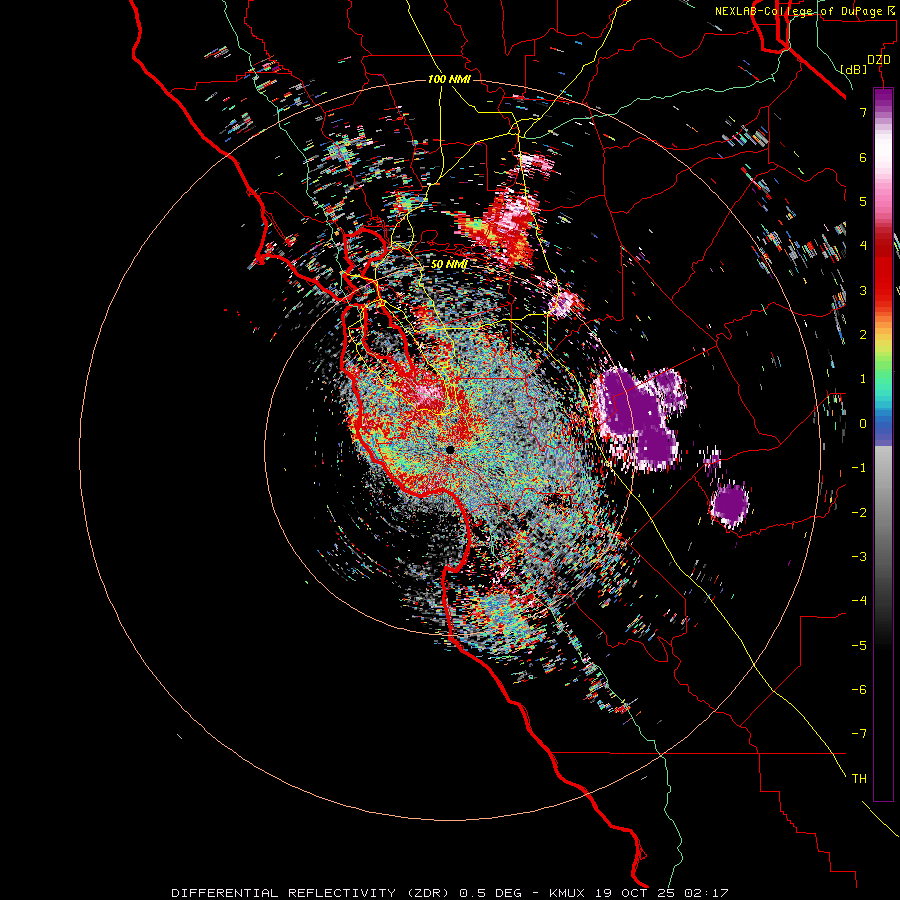Image resolution: width=900 pixels, height=900 pixels.
Task: Click the '-7' tick label on the scale
Action: pyautogui.click(x=859, y=734)
